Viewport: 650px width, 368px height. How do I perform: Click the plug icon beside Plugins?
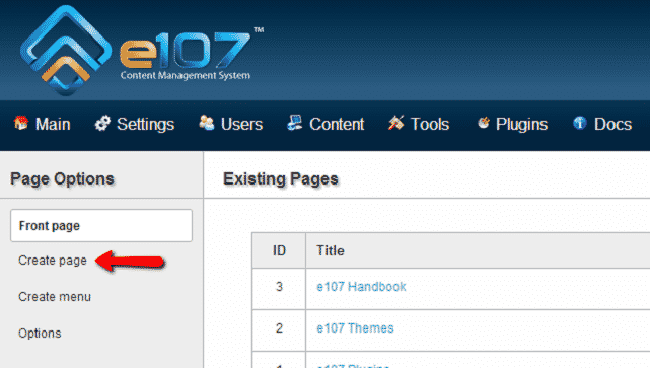483,123
